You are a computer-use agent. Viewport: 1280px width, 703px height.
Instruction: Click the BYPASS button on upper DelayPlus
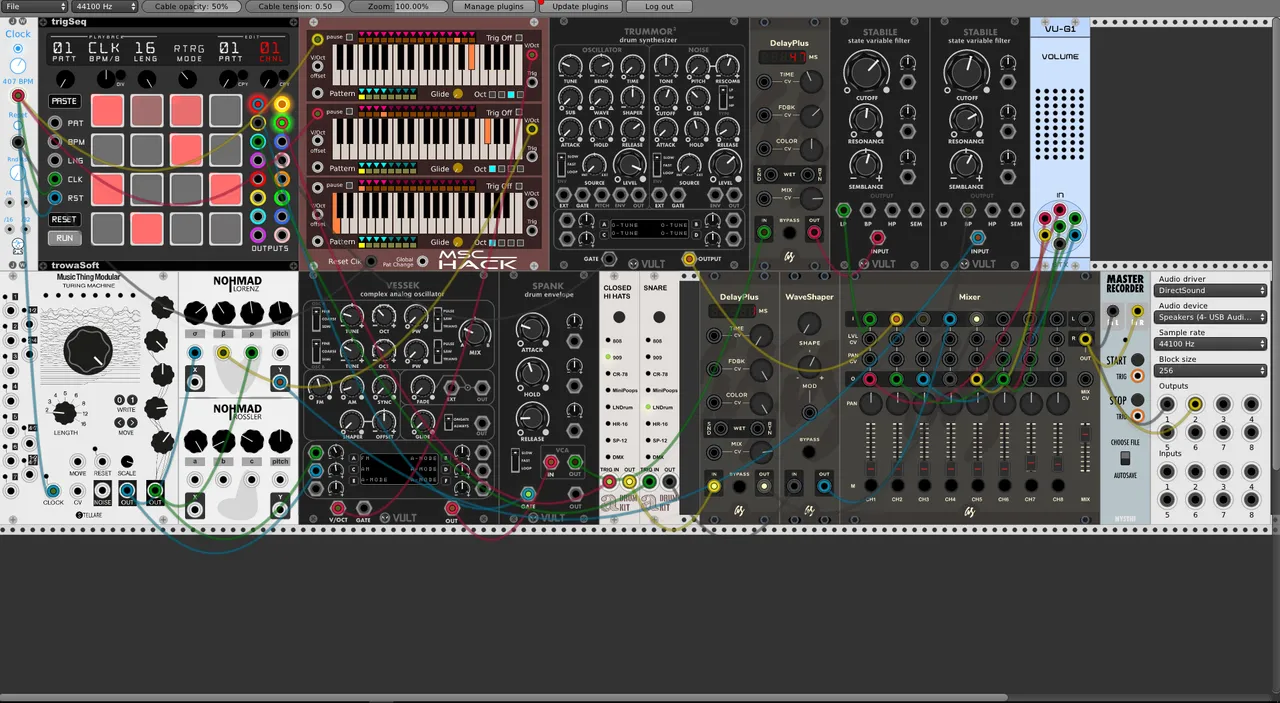pyautogui.click(x=790, y=233)
